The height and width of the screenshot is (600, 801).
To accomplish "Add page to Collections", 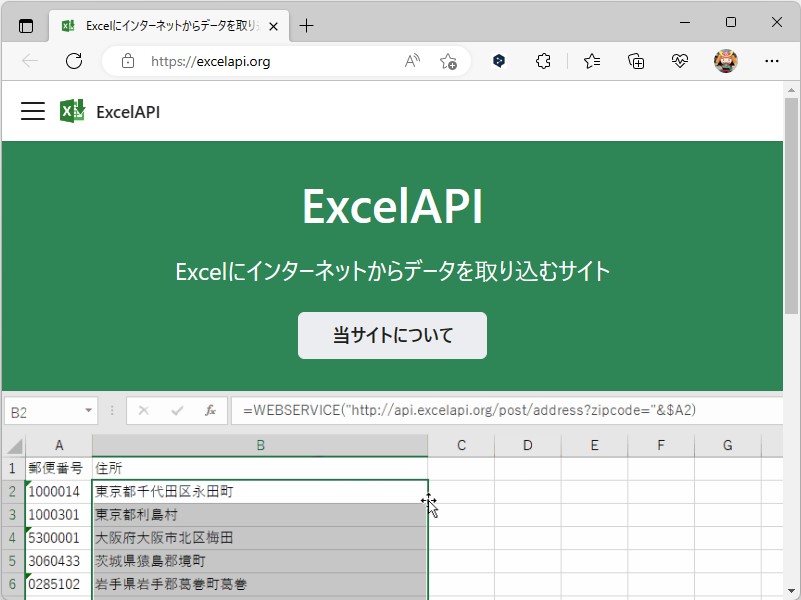I will point(635,61).
